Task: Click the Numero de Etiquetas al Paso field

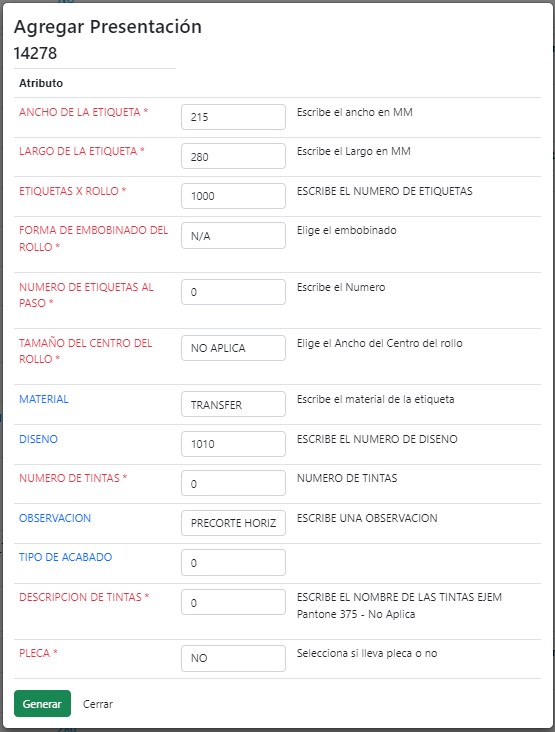Action: click(233, 292)
